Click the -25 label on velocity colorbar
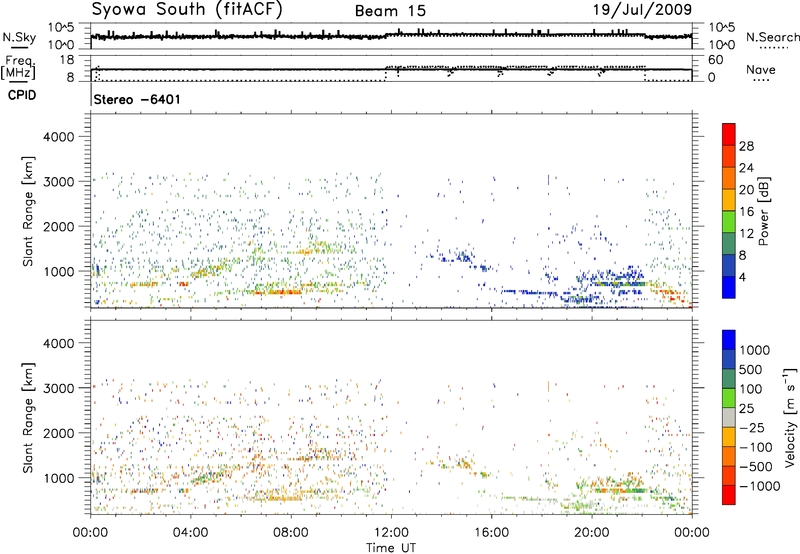Viewport: 800px width, 554px height. (x=752, y=427)
